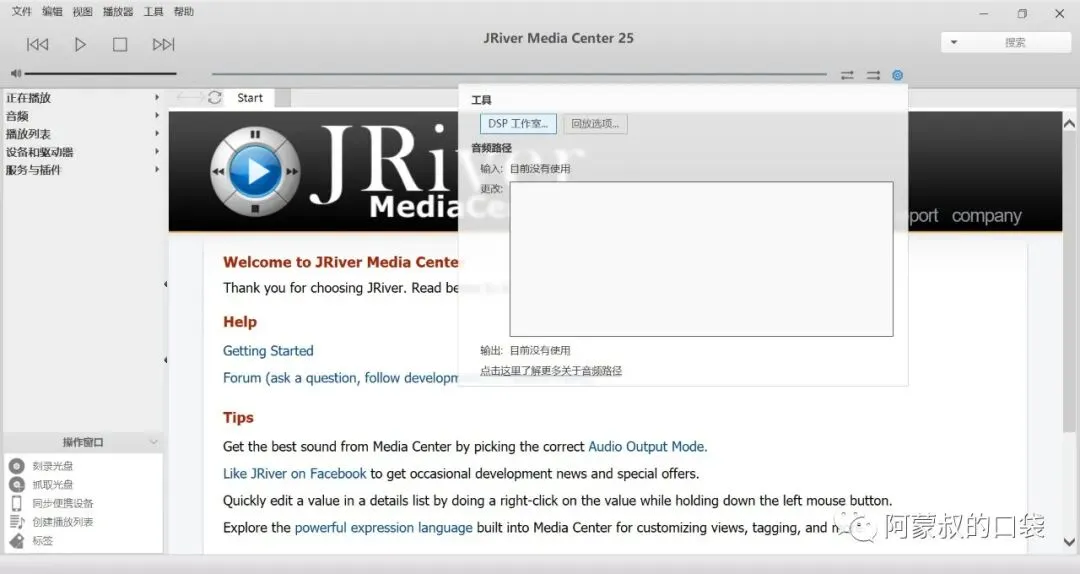Image resolution: width=1080 pixels, height=574 pixels.
Task: Skip to next track button
Action: point(163,45)
